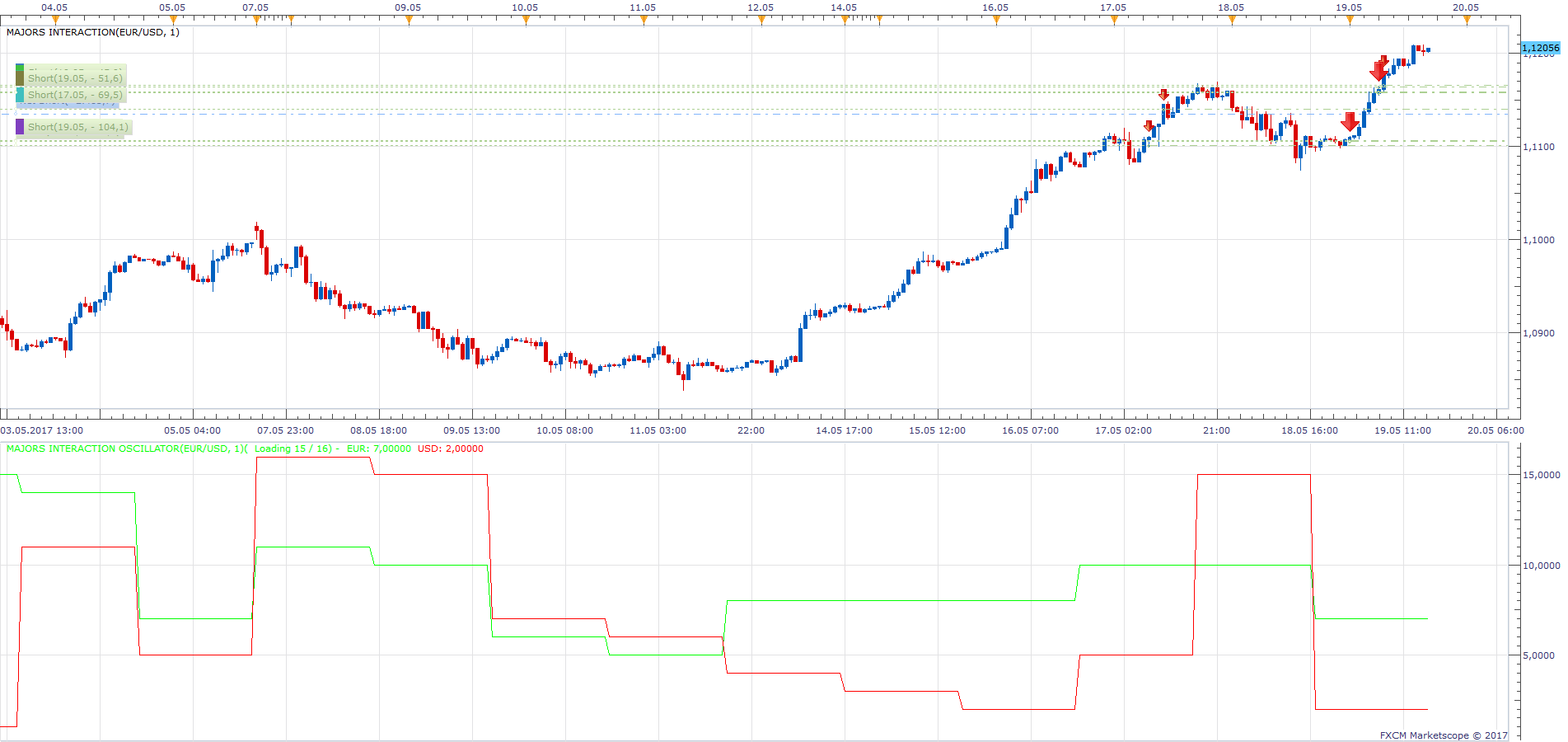This screenshot has height=742, width=1568.
Task: Click the purple swatch beside Short(19.05, - 104,1)
Action: coord(20,127)
